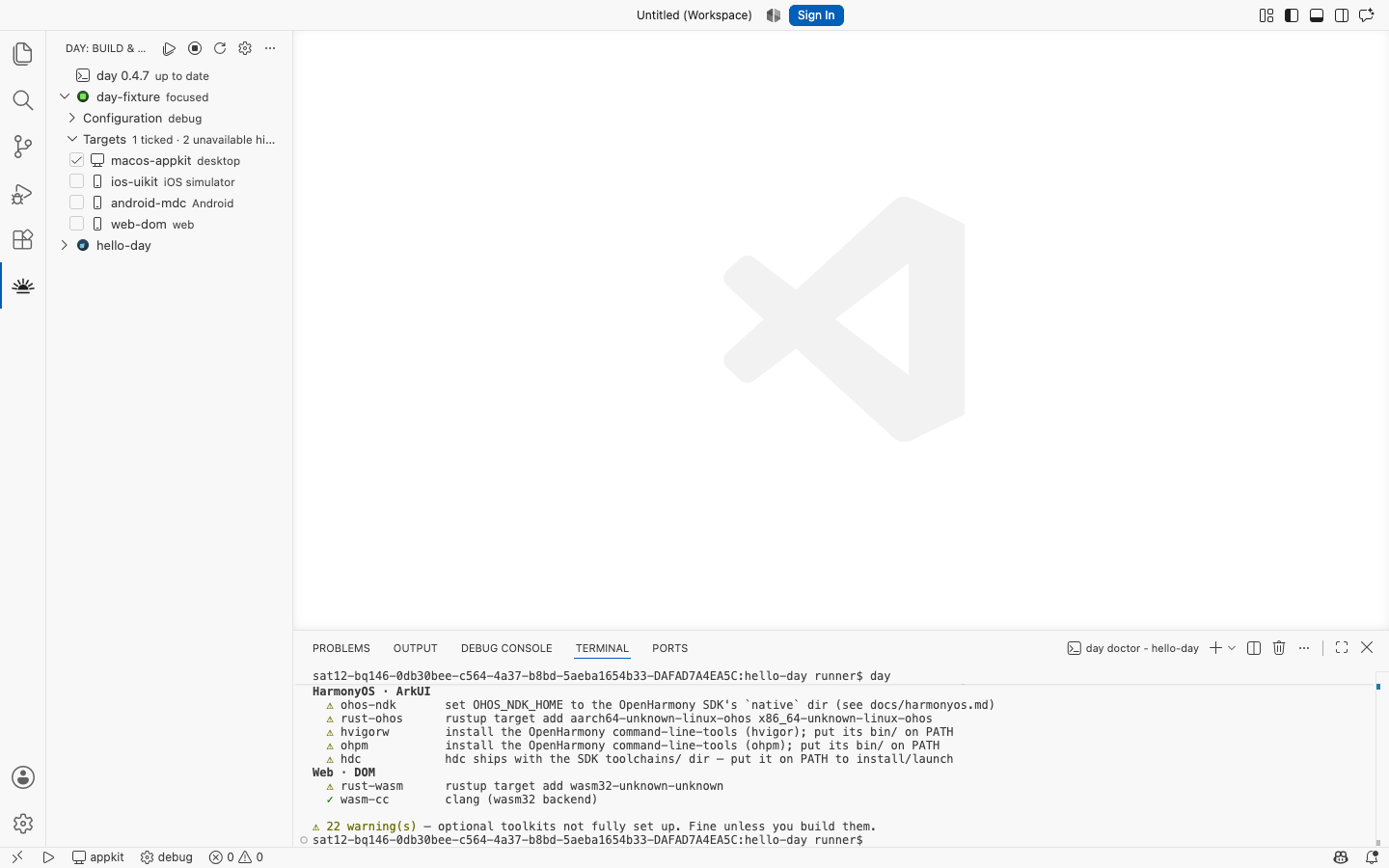Click debug configuration in status bar
Screen dimensions: 1389x868
point(167,857)
